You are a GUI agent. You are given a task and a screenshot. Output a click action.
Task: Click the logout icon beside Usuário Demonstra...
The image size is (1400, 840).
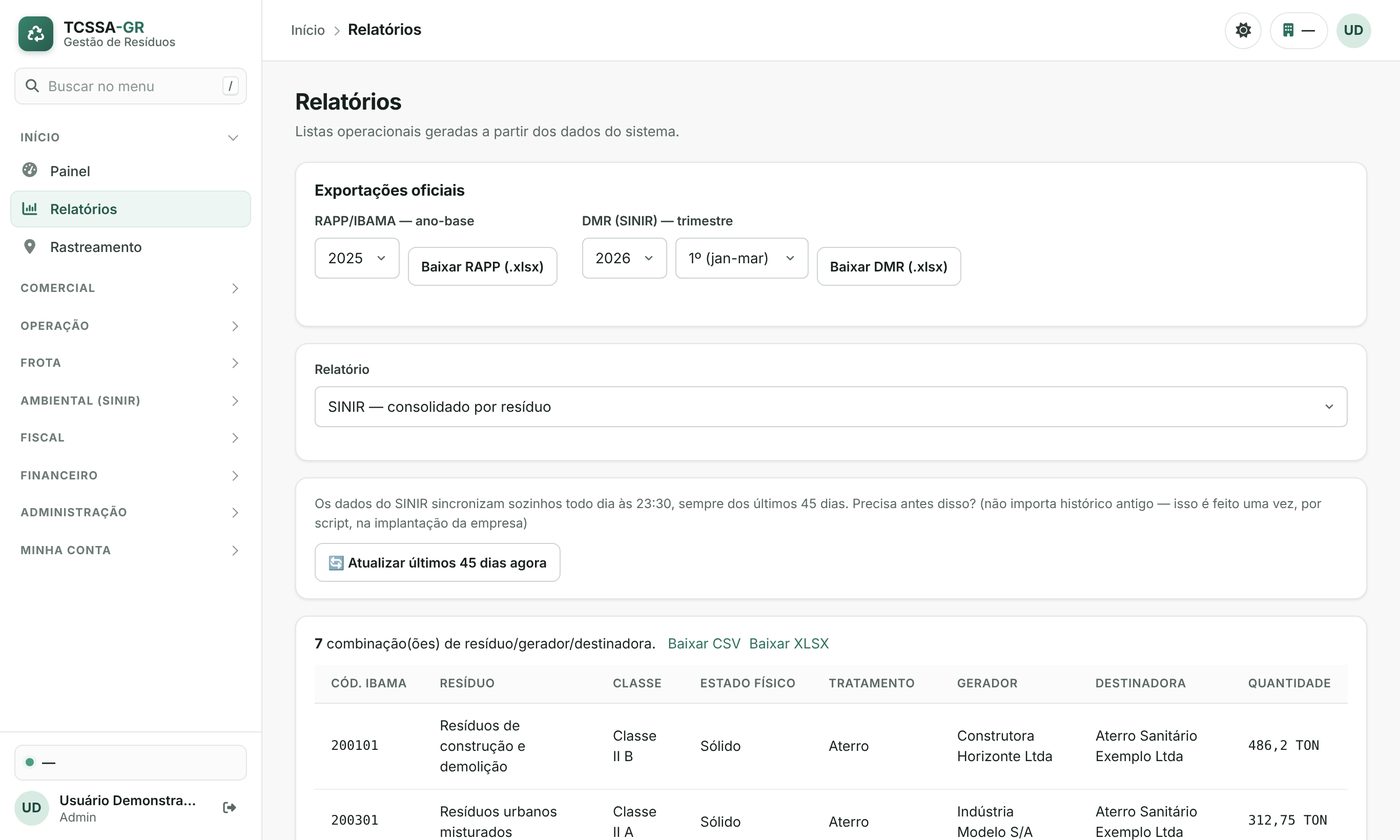229,807
